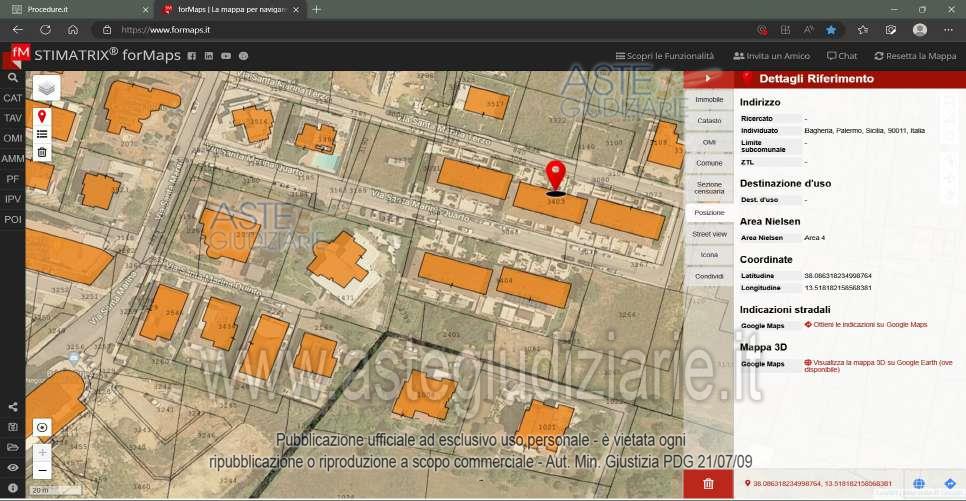Image resolution: width=966 pixels, height=501 pixels.
Task: Open the folder icon in left sidebar
Action: point(13,447)
